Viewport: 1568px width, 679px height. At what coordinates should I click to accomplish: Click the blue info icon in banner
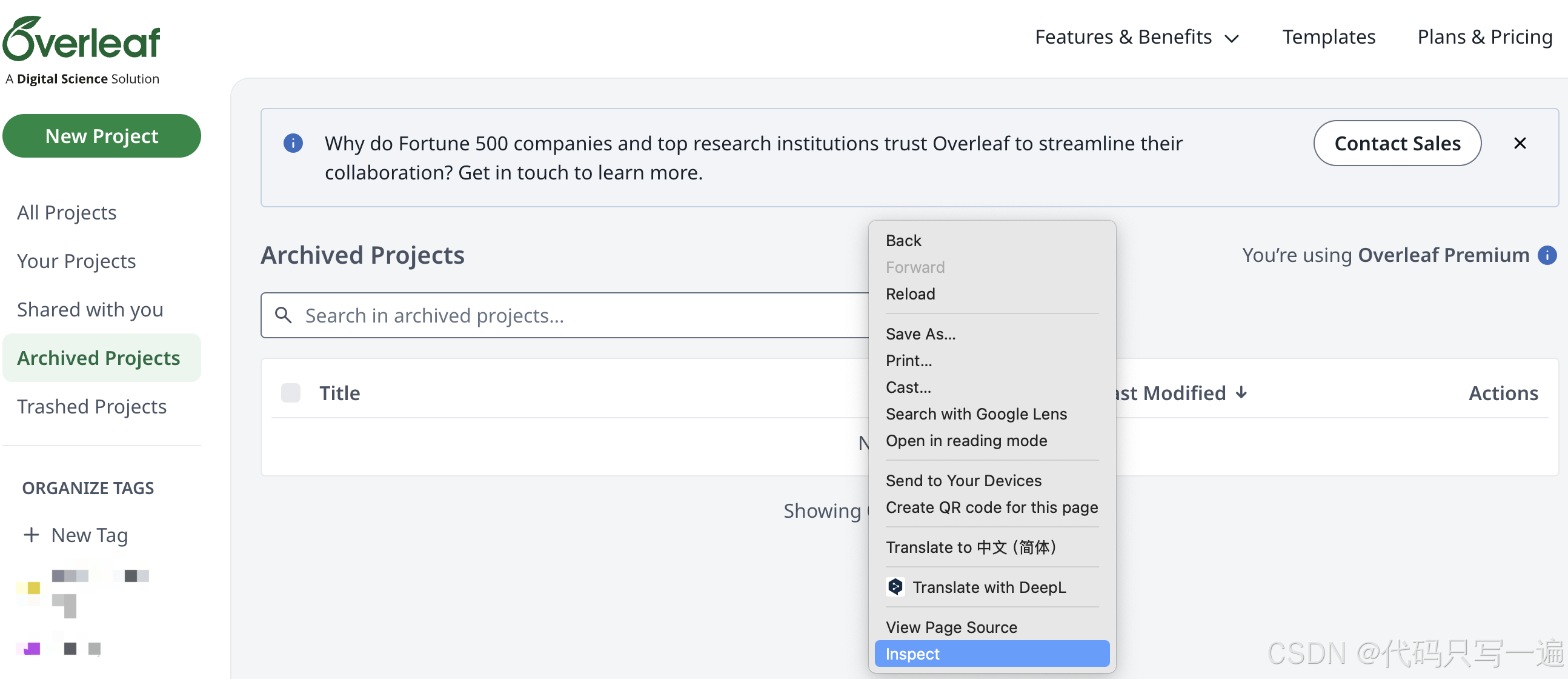(x=293, y=143)
